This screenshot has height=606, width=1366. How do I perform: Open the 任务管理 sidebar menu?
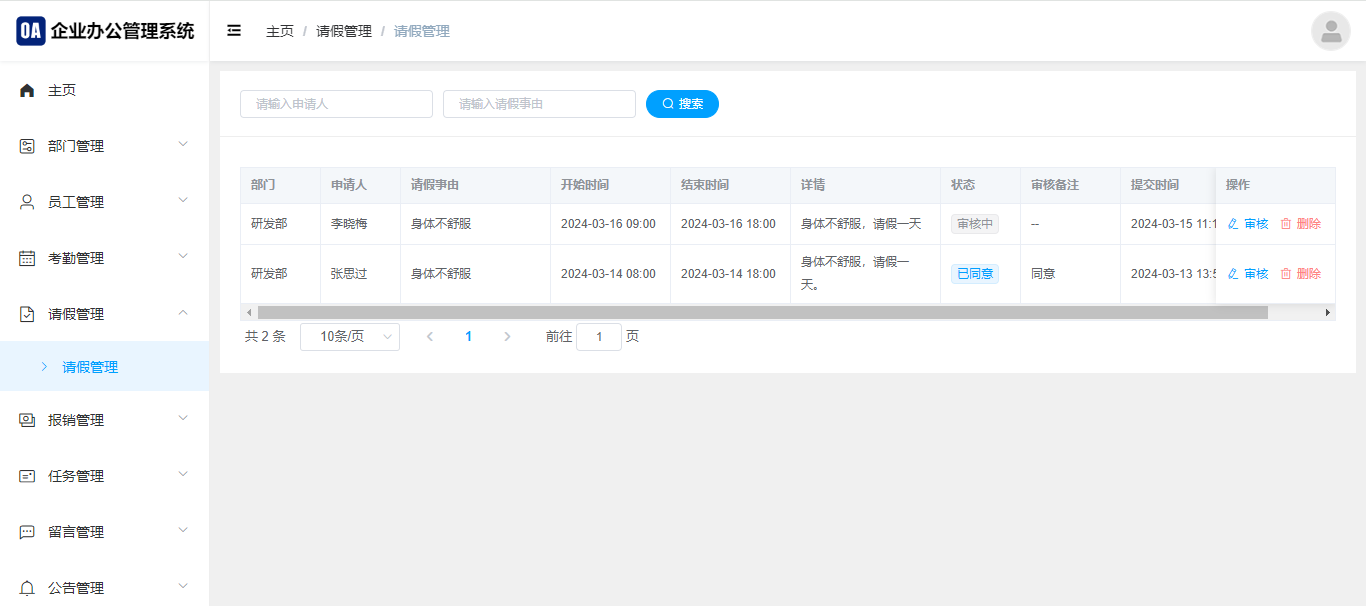(76, 476)
